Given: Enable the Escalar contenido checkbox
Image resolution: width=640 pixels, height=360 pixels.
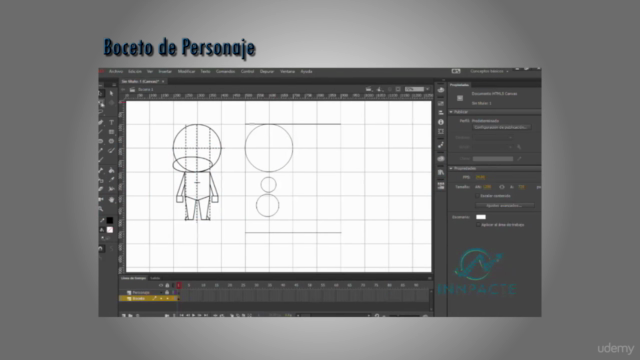Looking at the screenshot, I should tap(477, 196).
